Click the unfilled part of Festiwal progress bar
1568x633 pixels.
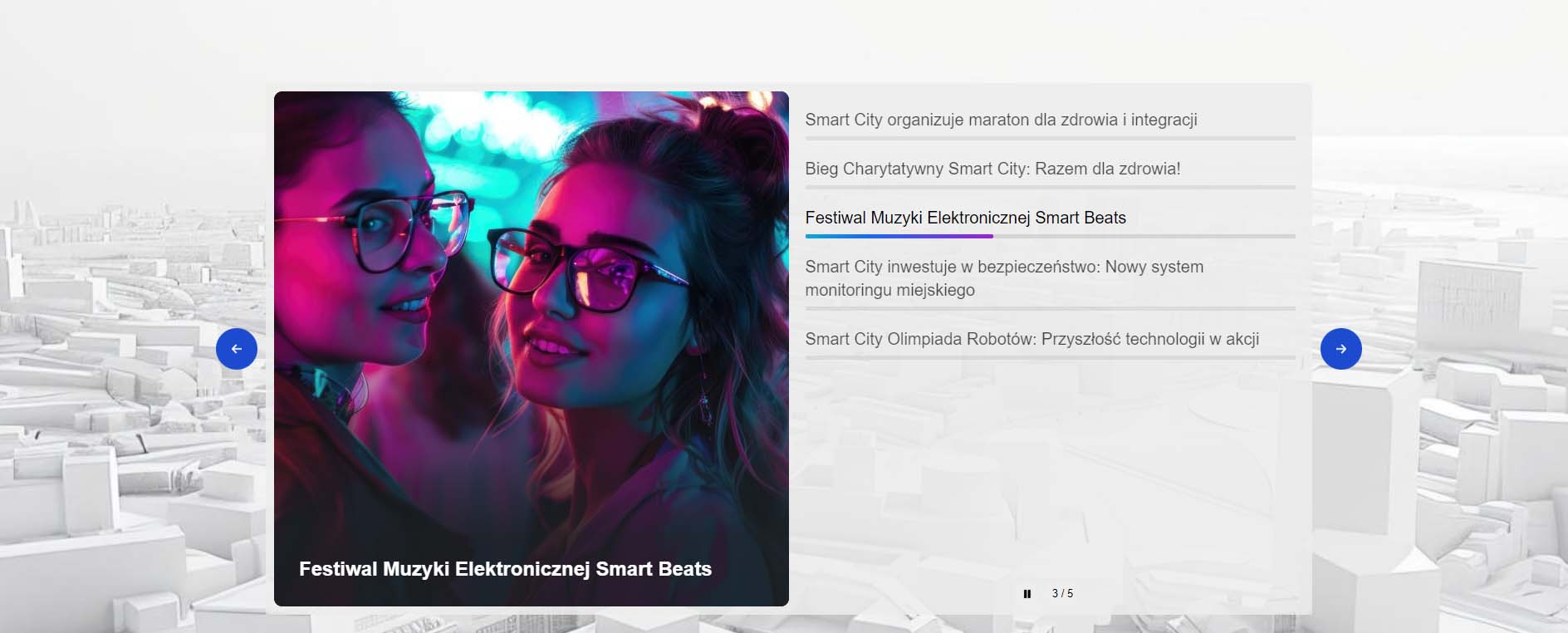(x=1144, y=237)
